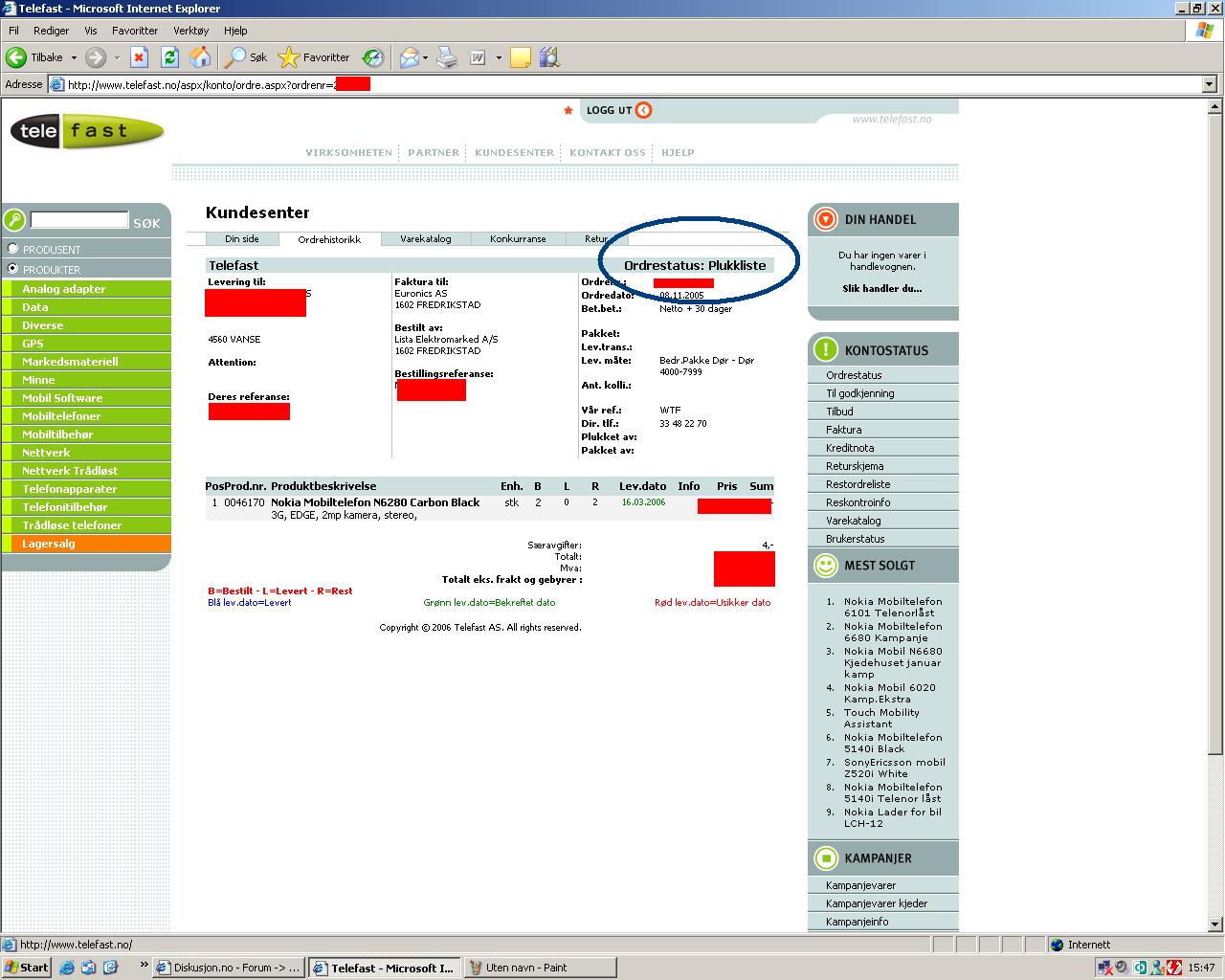Screen dimensions: 1225x980
Task: Click the site search input field
Action: (x=79, y=220)
